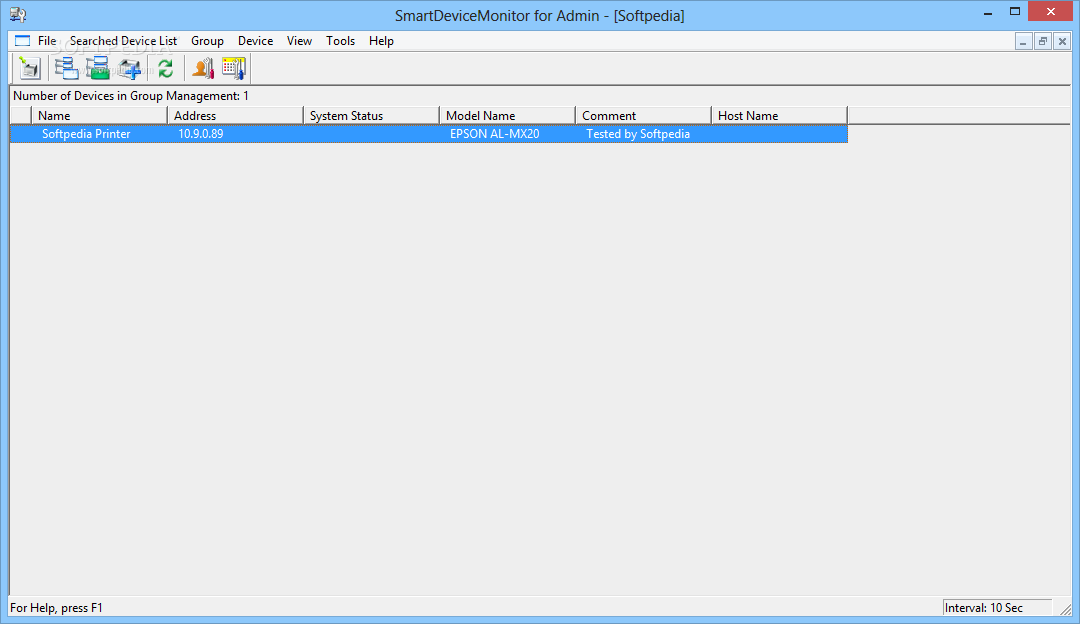Click the printer-with-pin toolbar icon
Image resolution: width=1080 pixels, height=624 pixels.
coord(30,68)
